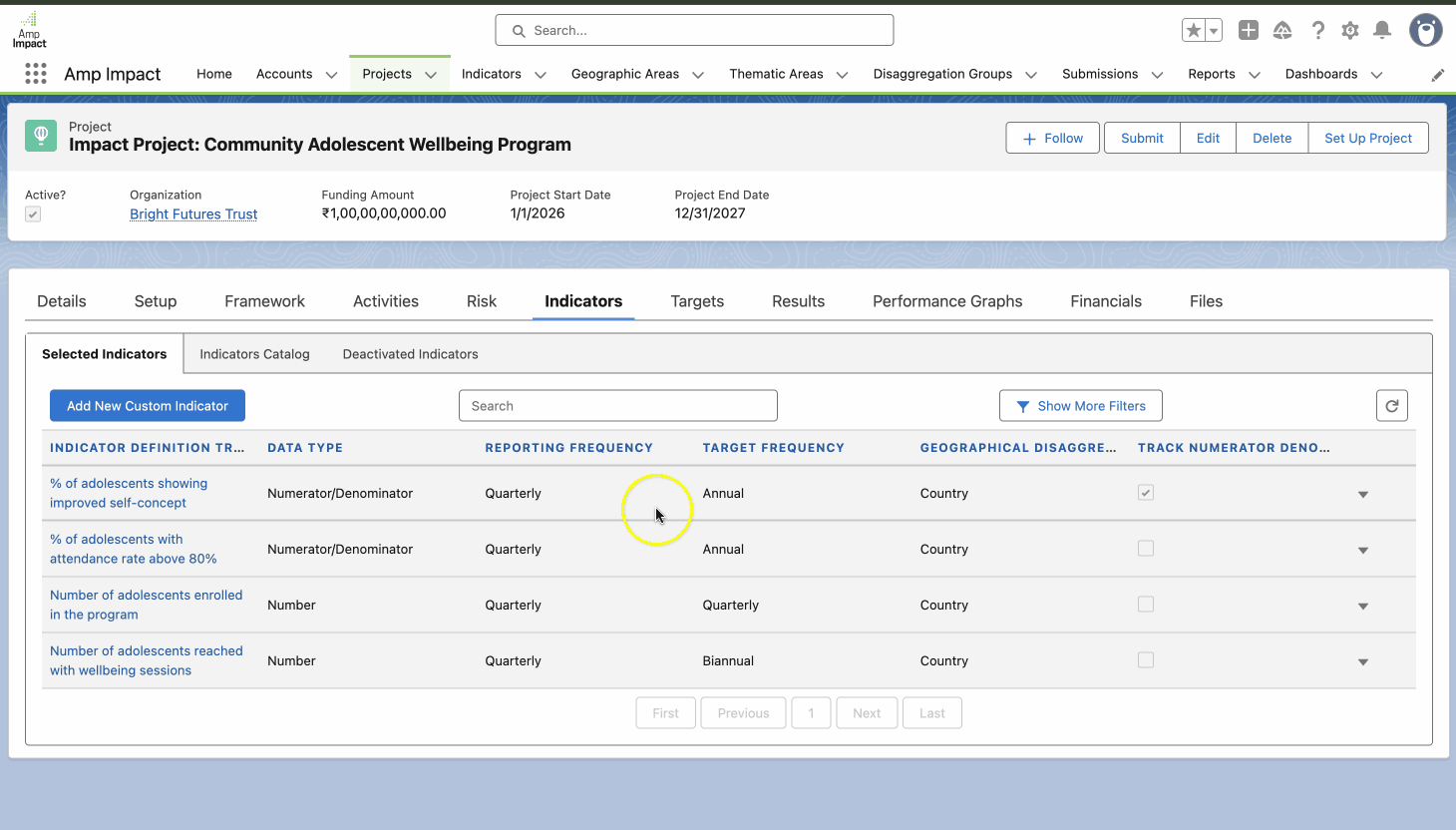Image resolution: width=1456 pixels, height=830 pixels.
Task: Check Track Numerator box for enrolled adolescents row
Action: pos(1146,605)
